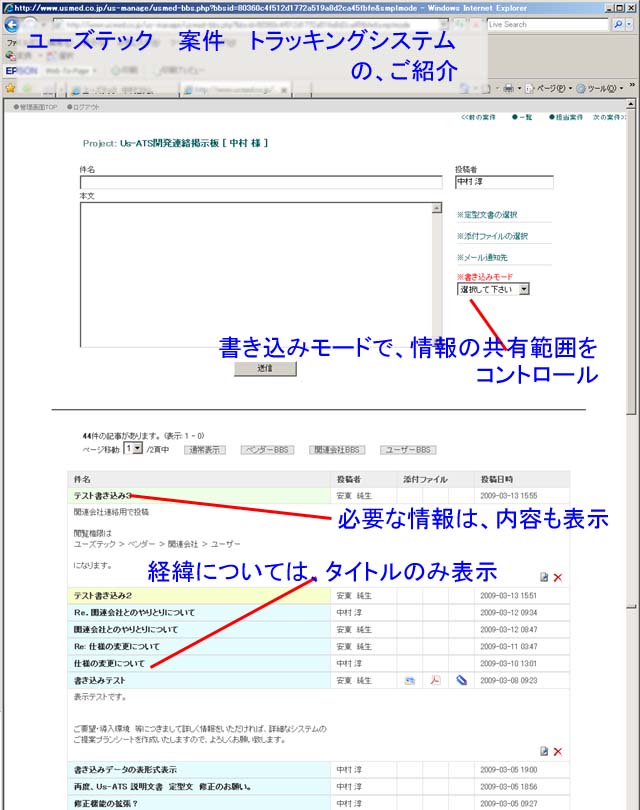Viewport: 640px width, 810px height.
Task: Click the Internet Explorer back arrow button
Action: tap(11, 24)
